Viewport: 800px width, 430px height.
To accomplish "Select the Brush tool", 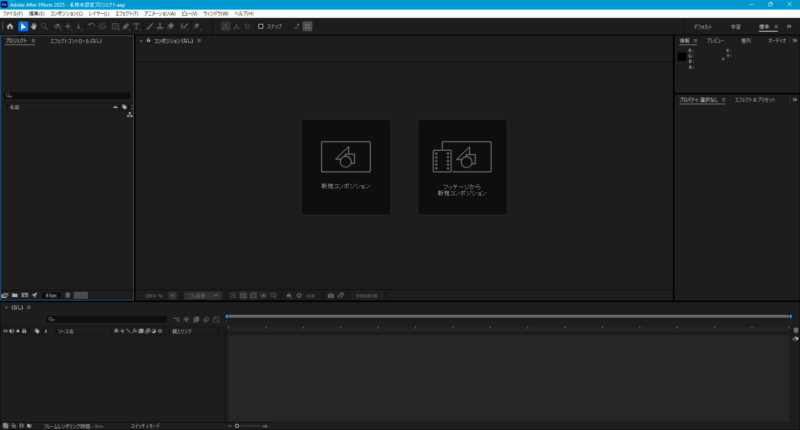I will click(x=149, y=27).
